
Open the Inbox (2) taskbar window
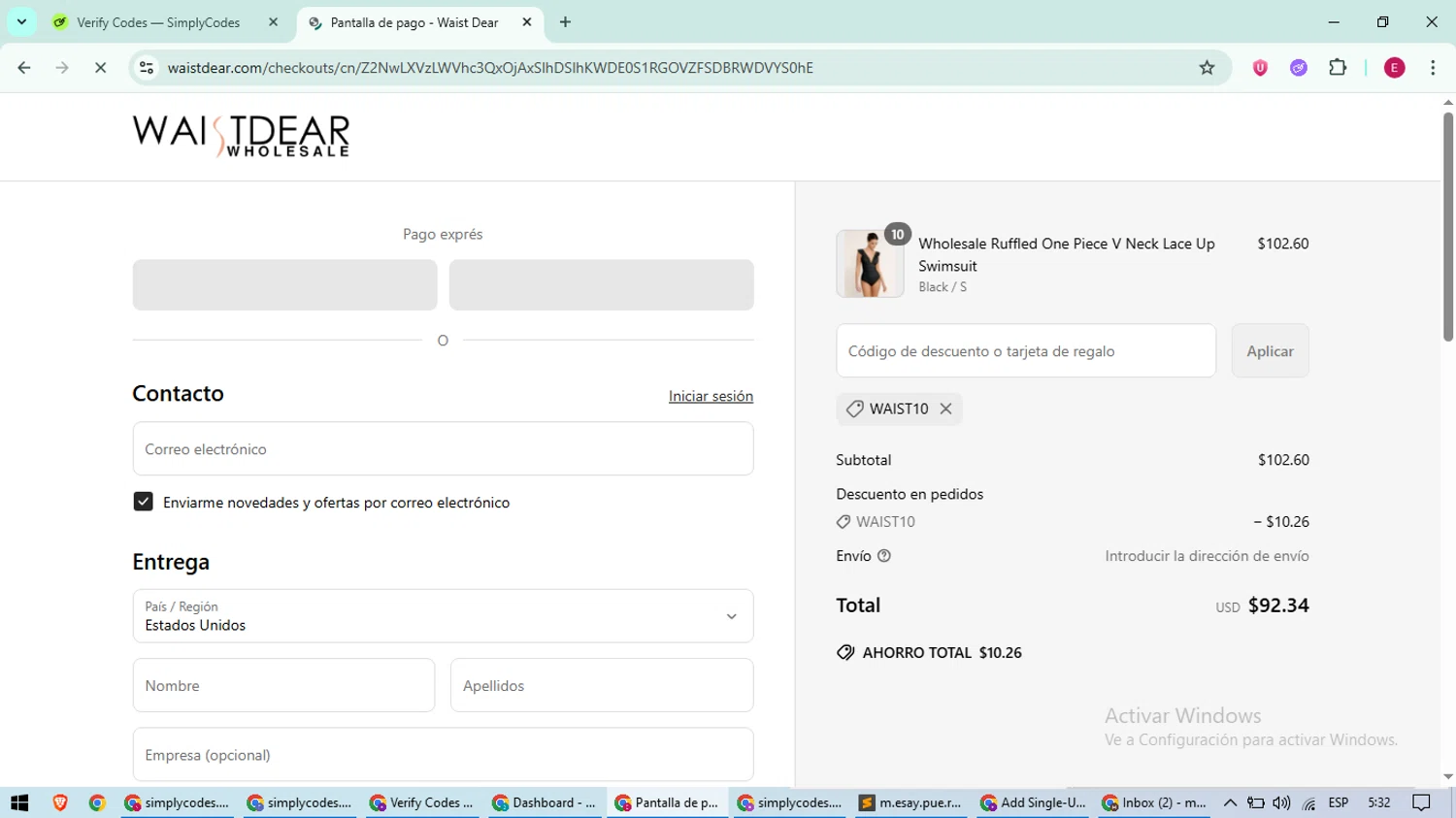click(1155, 802)
